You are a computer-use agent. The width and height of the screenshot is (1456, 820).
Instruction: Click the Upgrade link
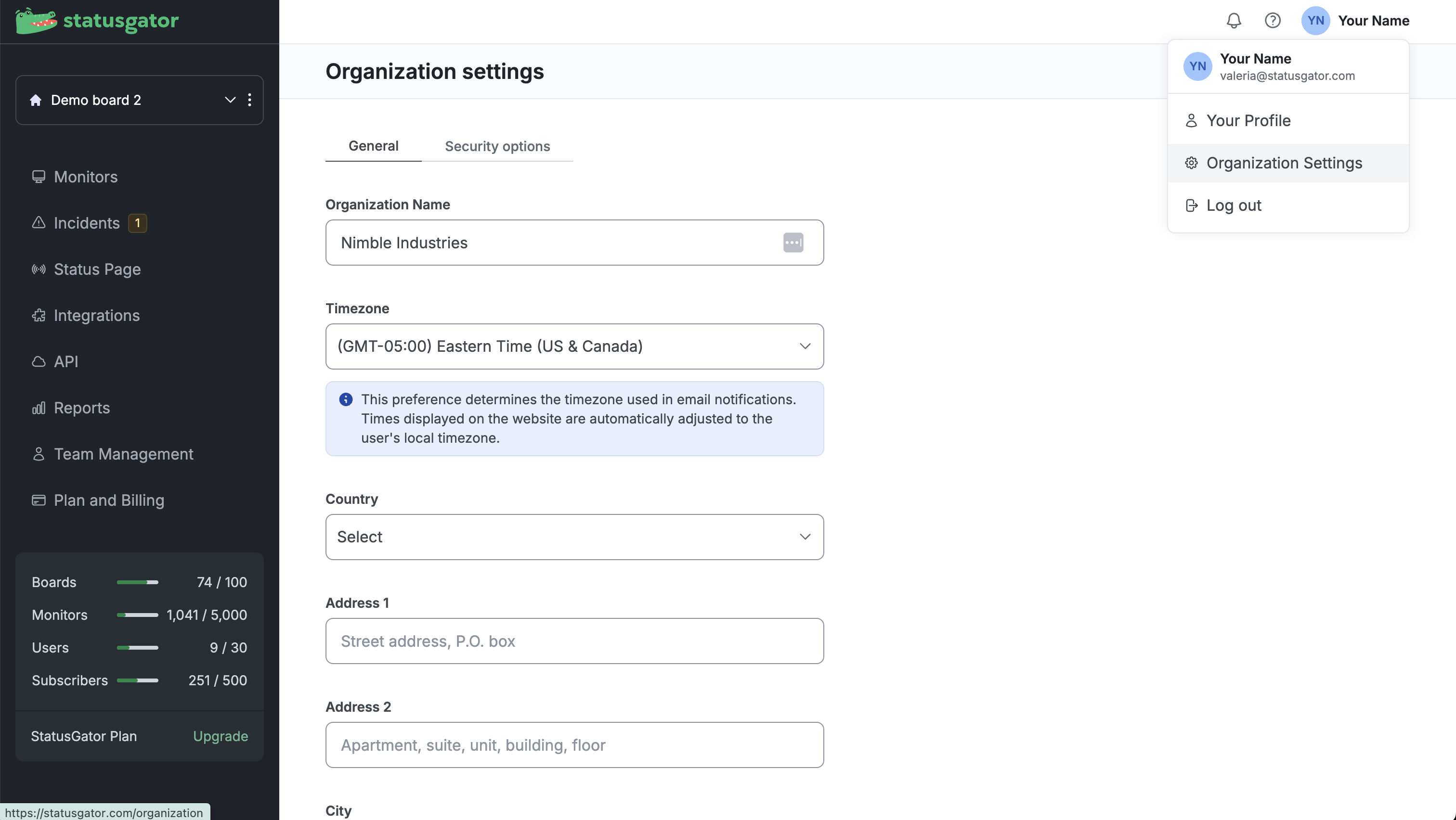[221, 736]
